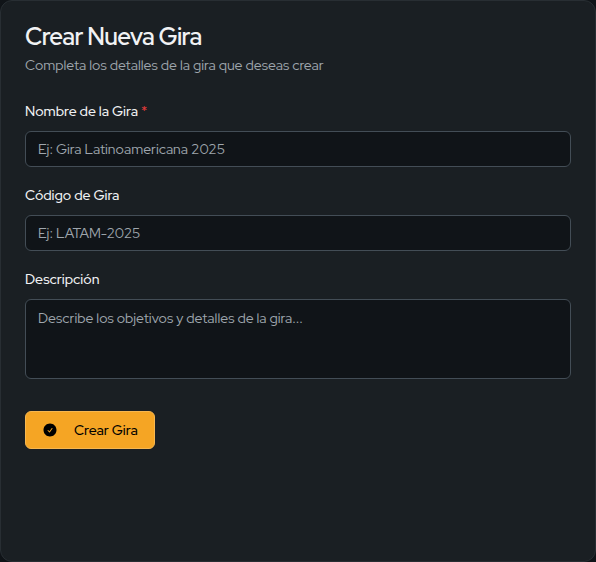The height and width of the screenshot is (562, 596).
Task: Click the 'Descripción' label
Action: (62, 279)
